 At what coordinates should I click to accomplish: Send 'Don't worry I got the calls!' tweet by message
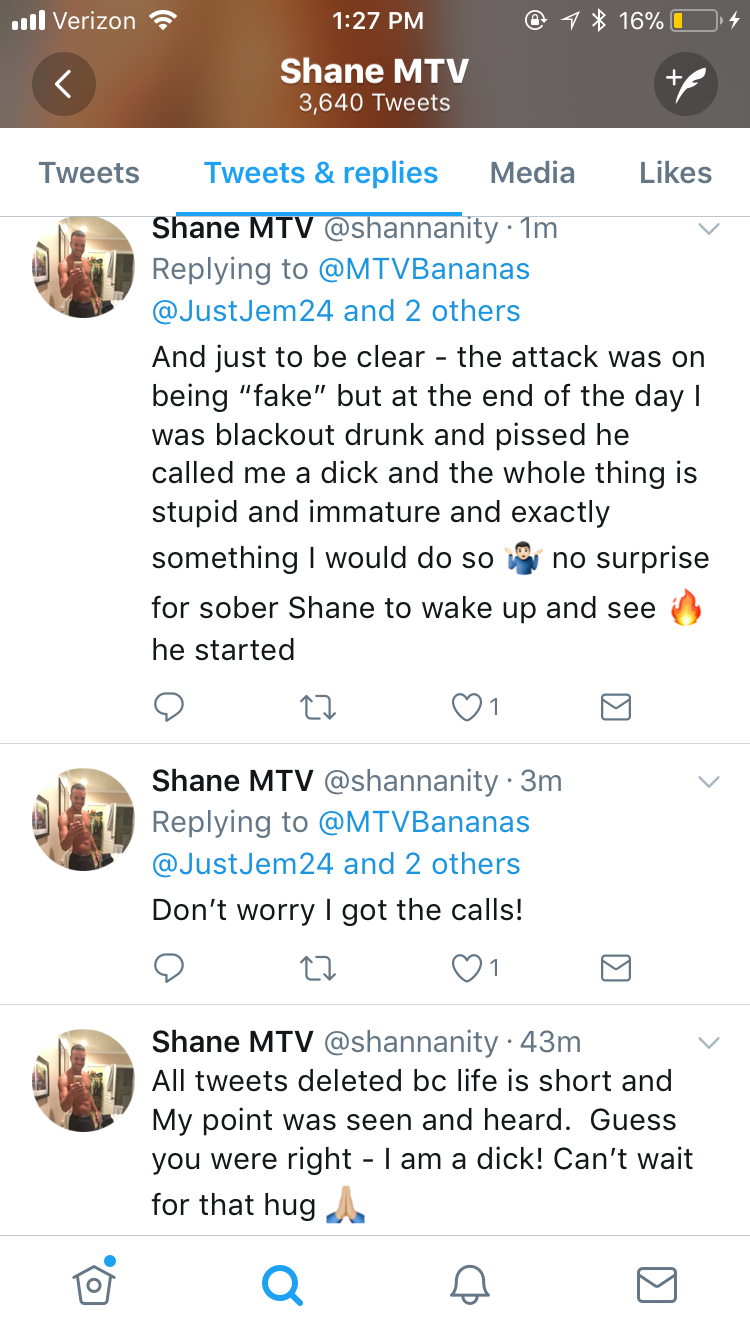click(615, 968)
